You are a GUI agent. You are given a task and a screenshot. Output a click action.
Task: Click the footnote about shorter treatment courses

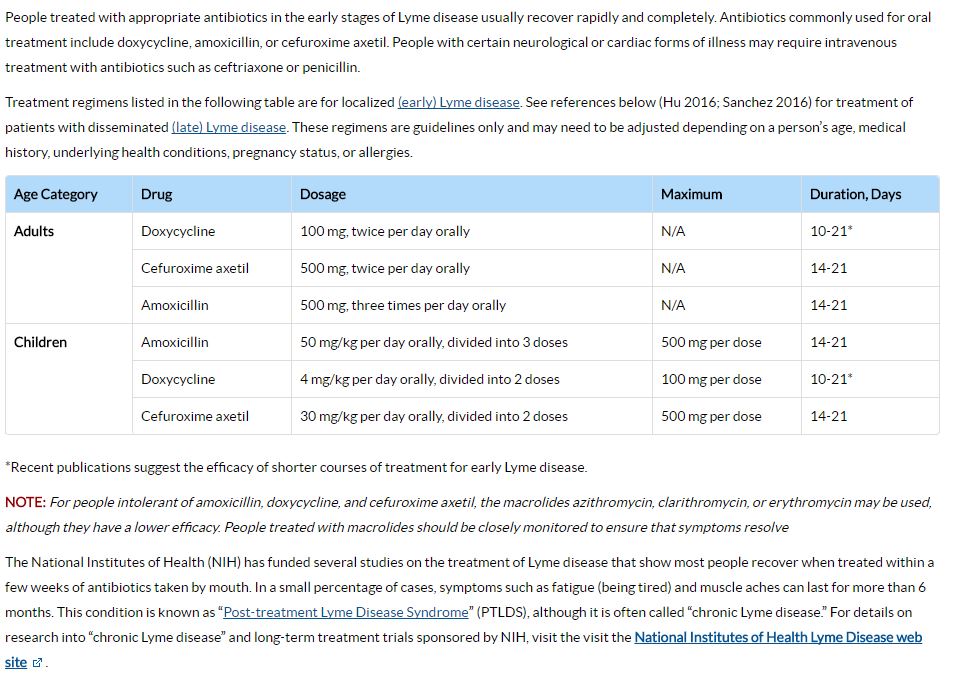[296, 467]
